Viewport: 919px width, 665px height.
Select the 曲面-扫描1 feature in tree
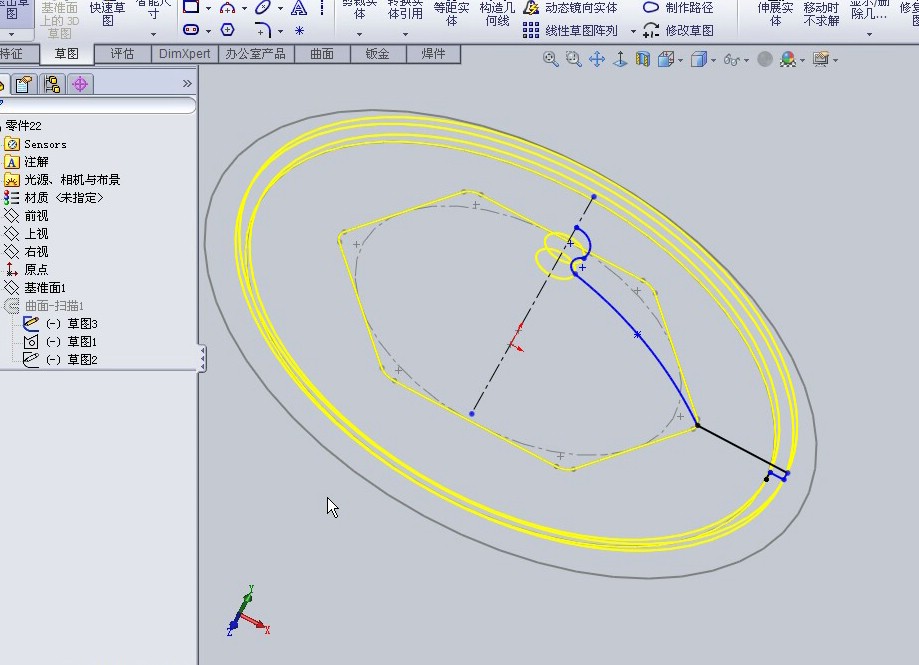click(45, 306)
